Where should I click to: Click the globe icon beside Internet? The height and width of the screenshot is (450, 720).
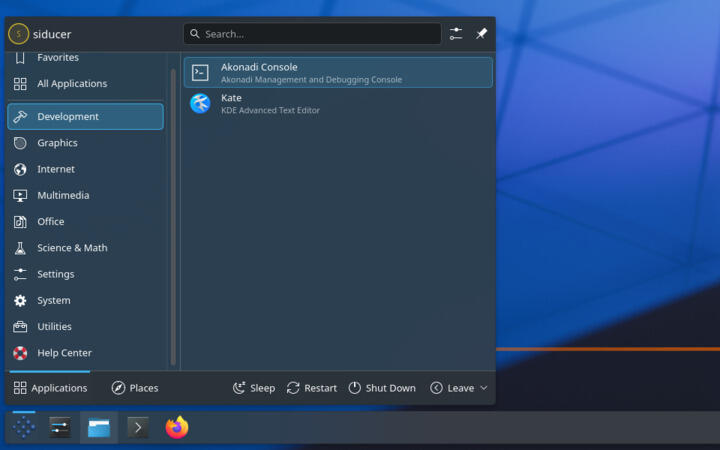pyautogui.click(x=20, y=169)
